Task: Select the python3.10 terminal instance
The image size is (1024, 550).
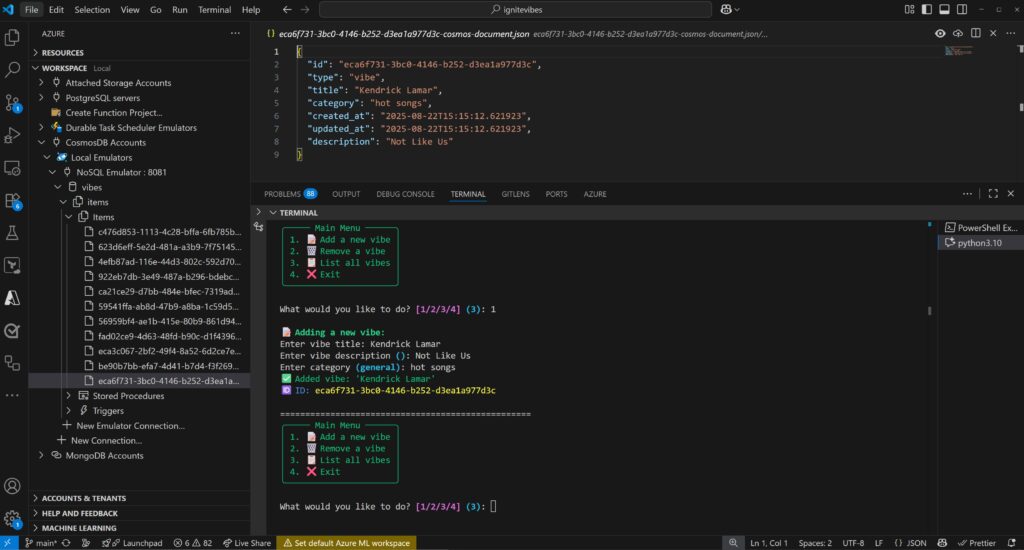Action: click(x=979, y=243)
